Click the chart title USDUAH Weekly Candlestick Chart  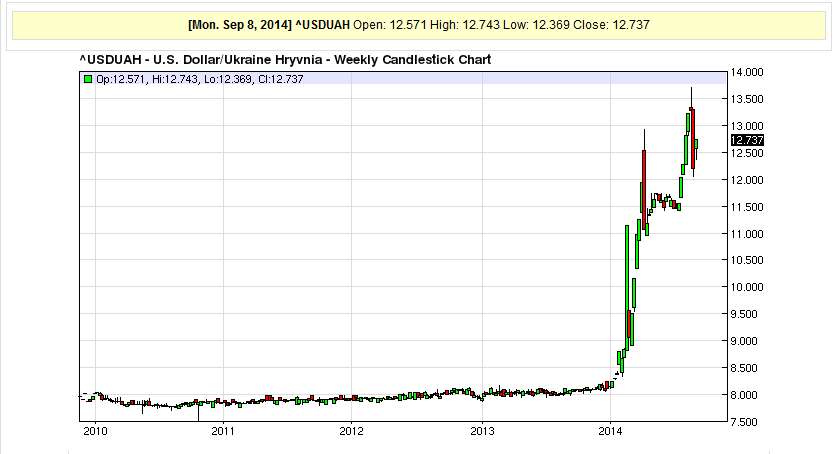click(285, 60)
